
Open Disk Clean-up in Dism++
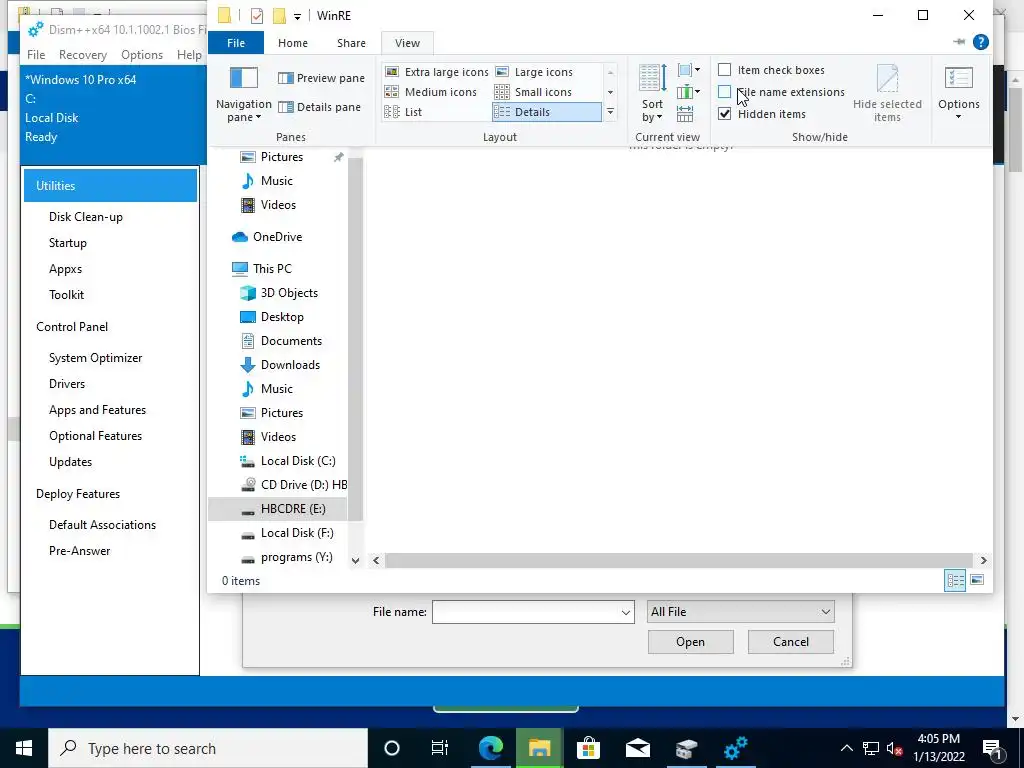(86, 217)
